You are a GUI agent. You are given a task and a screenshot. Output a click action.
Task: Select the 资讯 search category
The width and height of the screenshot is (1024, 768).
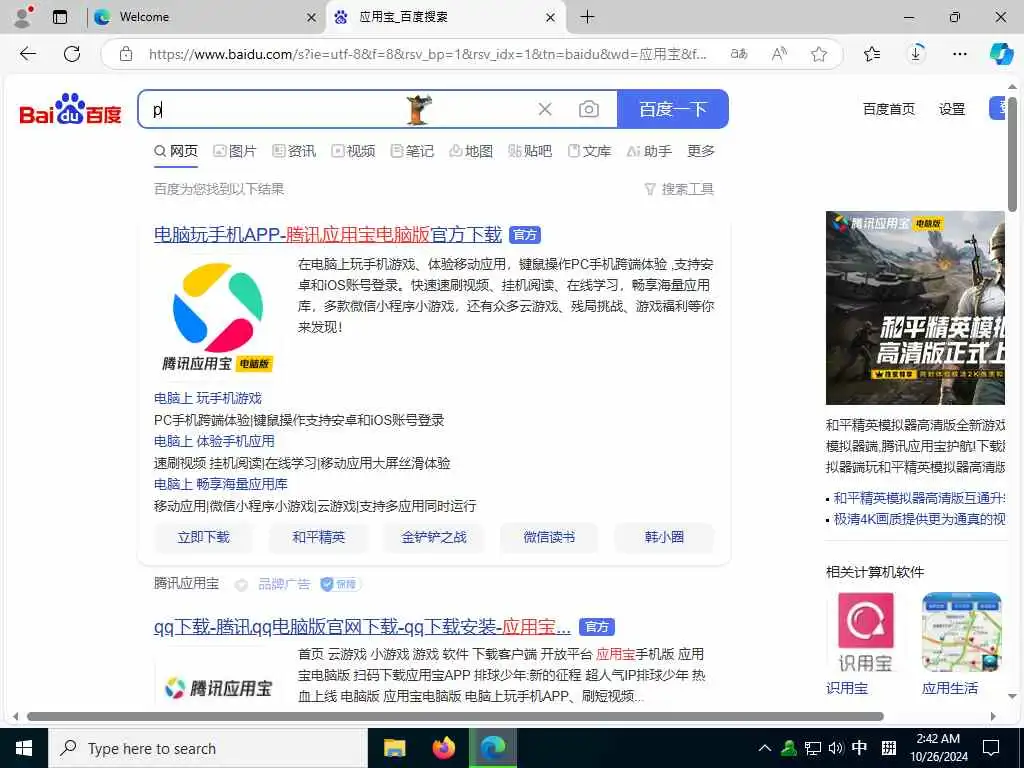tap(294, 152)
